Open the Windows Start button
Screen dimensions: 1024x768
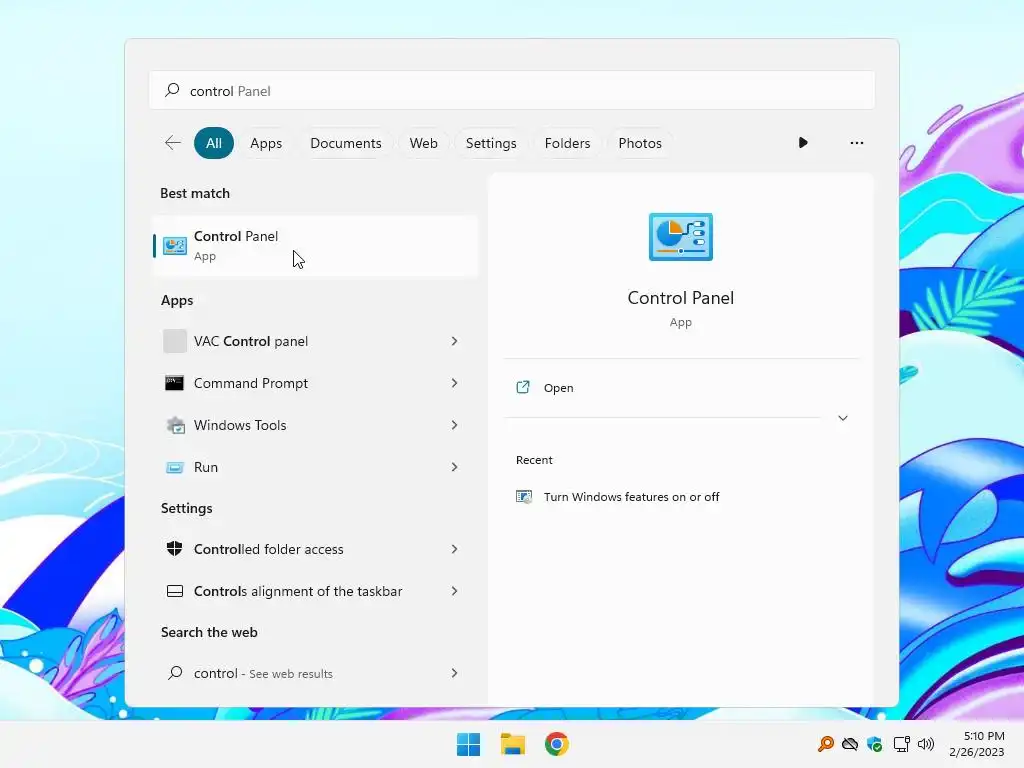pyautogui.click(x=468, y=744)
